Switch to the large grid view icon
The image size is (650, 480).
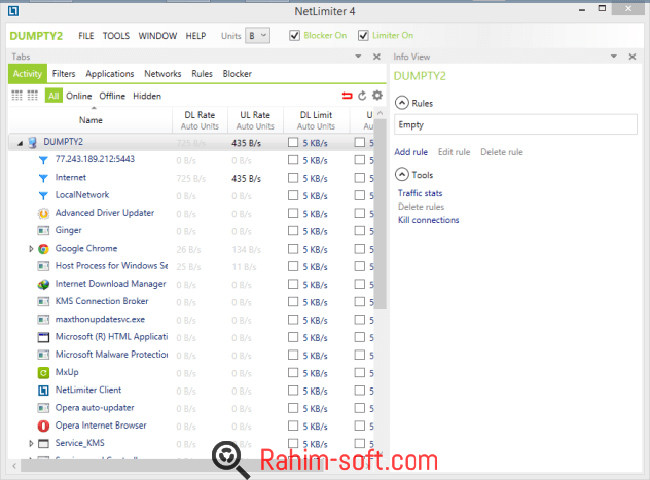pos(17,95)
